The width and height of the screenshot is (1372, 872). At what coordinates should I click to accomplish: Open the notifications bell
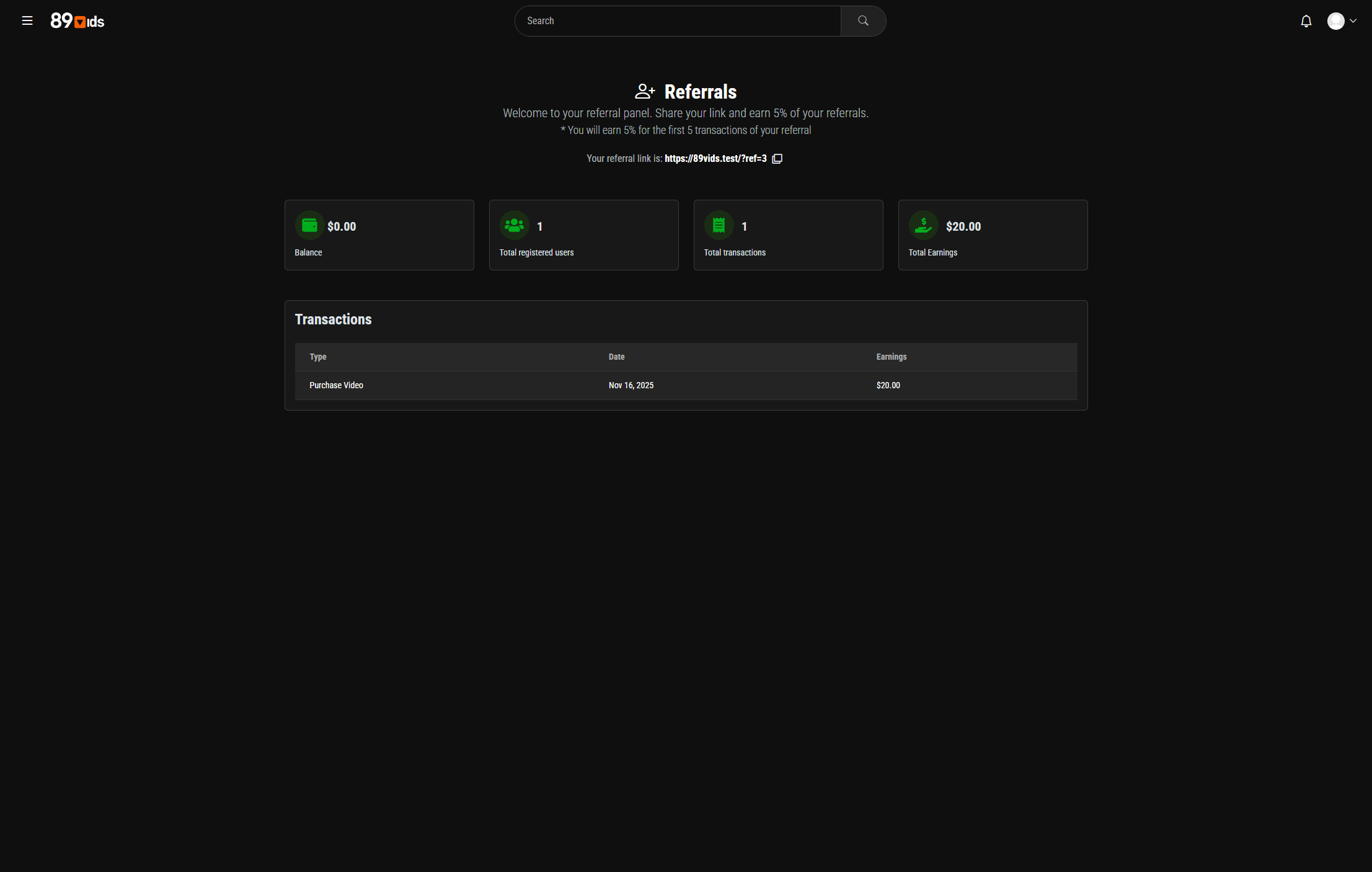tap(1306, 22)
